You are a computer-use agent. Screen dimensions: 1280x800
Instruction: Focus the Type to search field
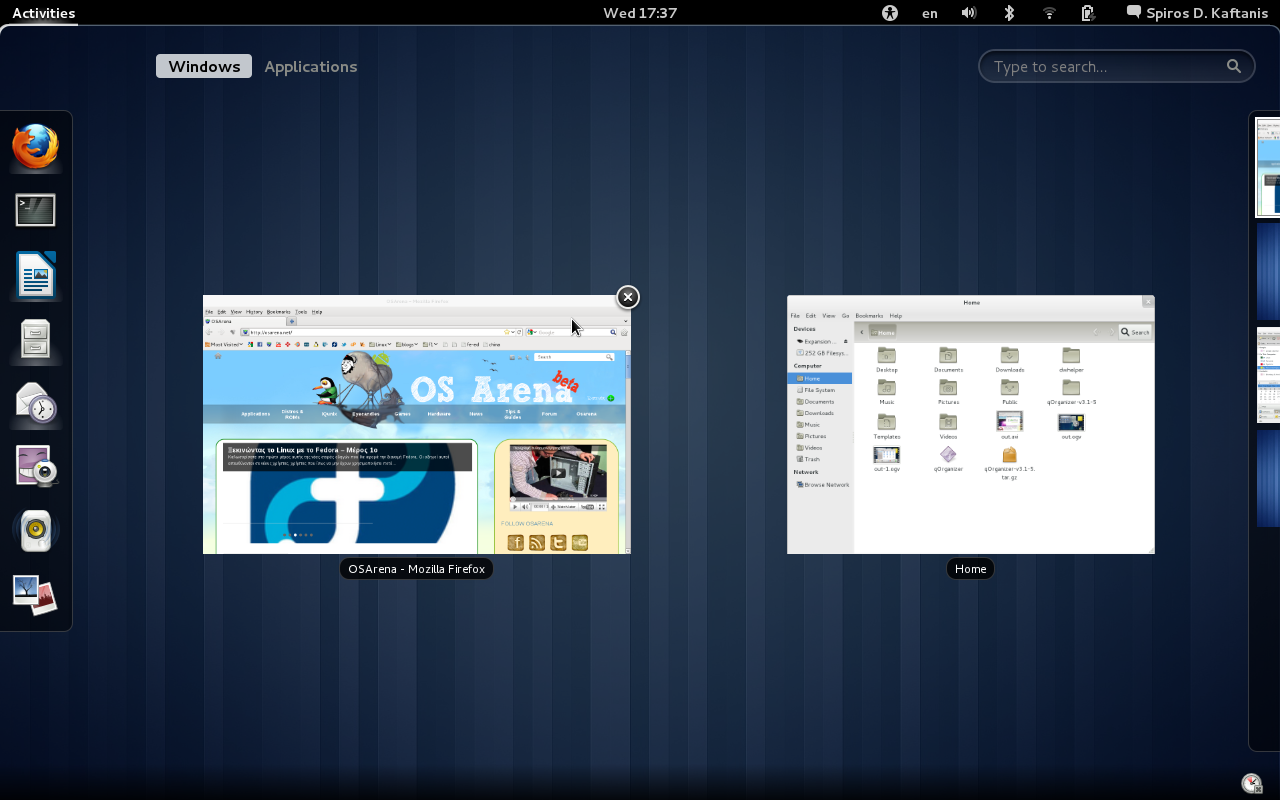pyautogui.click(x=1105, y=66)
